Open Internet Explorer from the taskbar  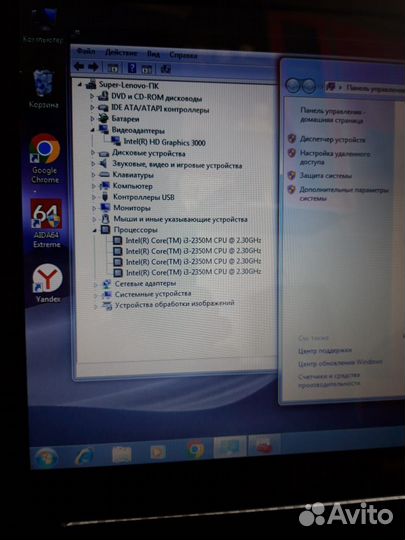[x=84, y=455]
